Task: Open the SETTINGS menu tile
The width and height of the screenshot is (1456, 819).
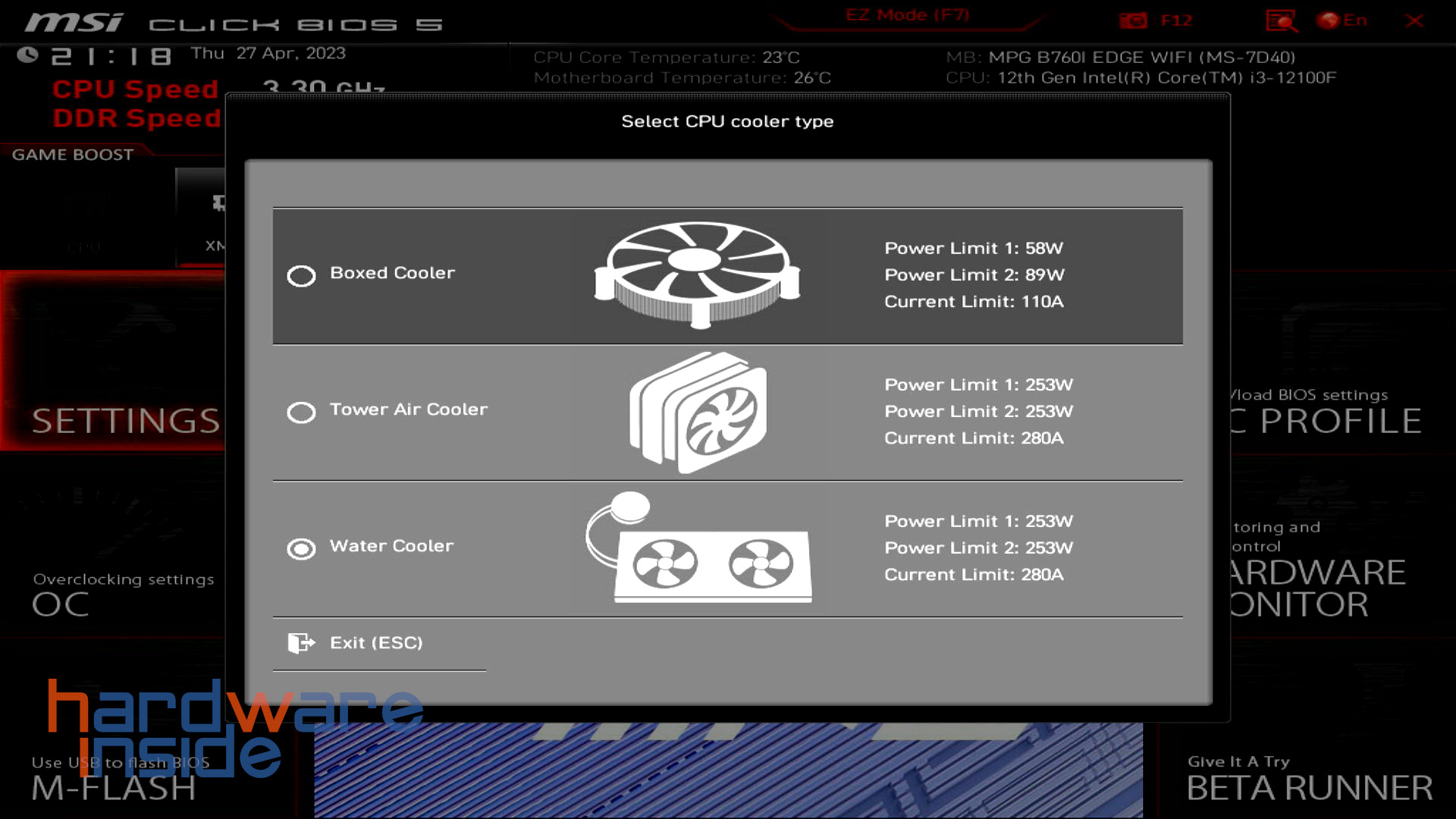Action: pos(125,420)
